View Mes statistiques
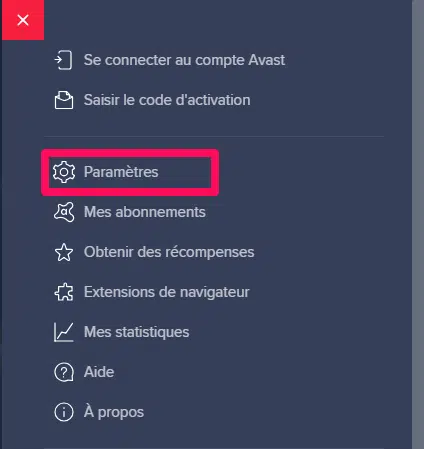Viewport: 424px width, 449px height. [137, 332]
